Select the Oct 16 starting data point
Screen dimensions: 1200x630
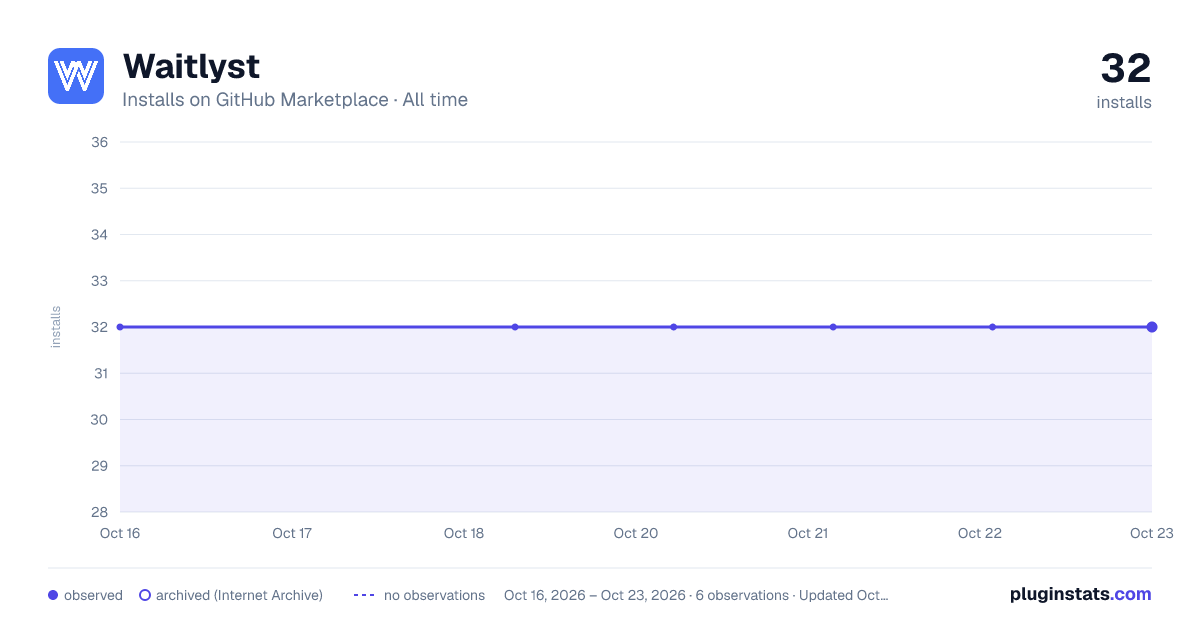click(120, 327)
